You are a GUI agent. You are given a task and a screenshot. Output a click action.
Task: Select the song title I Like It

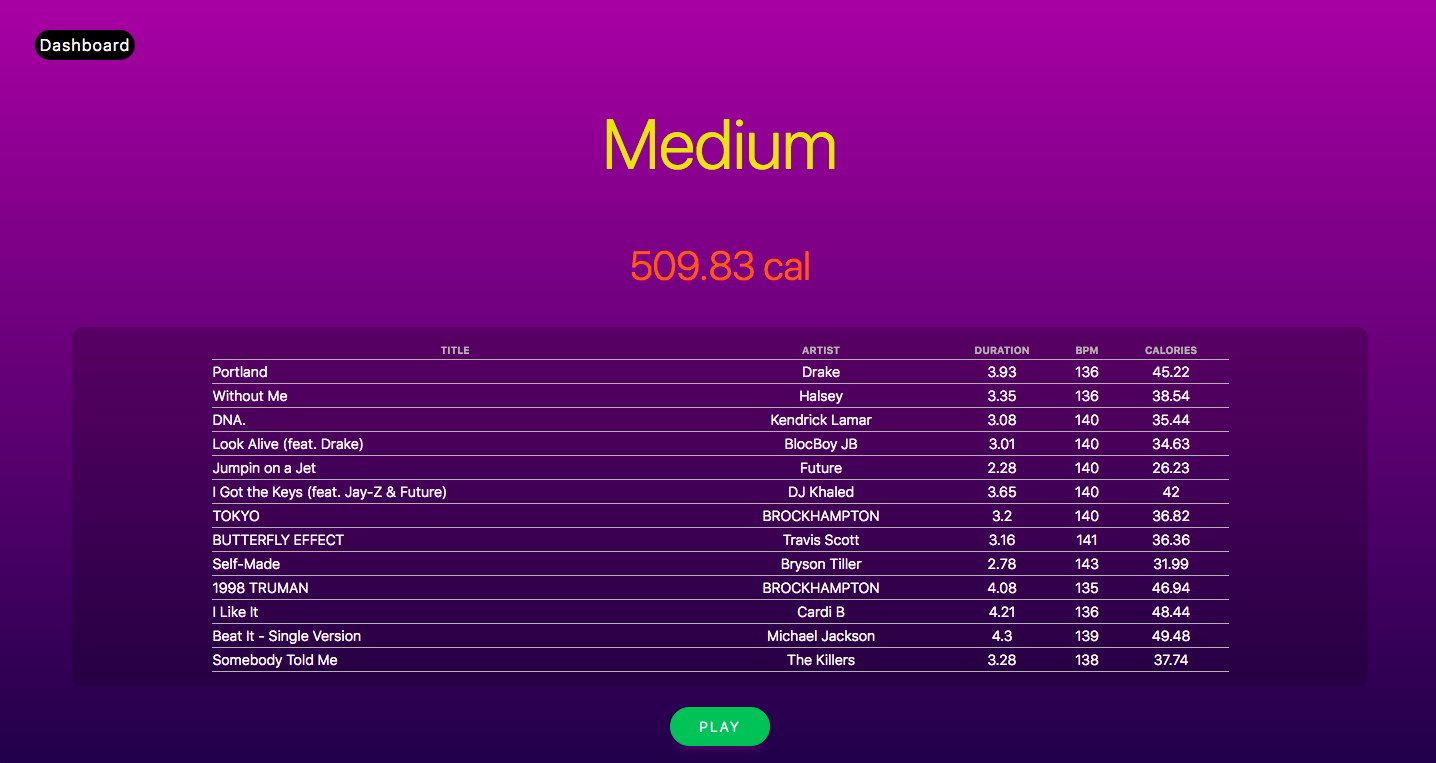(235, 612)
